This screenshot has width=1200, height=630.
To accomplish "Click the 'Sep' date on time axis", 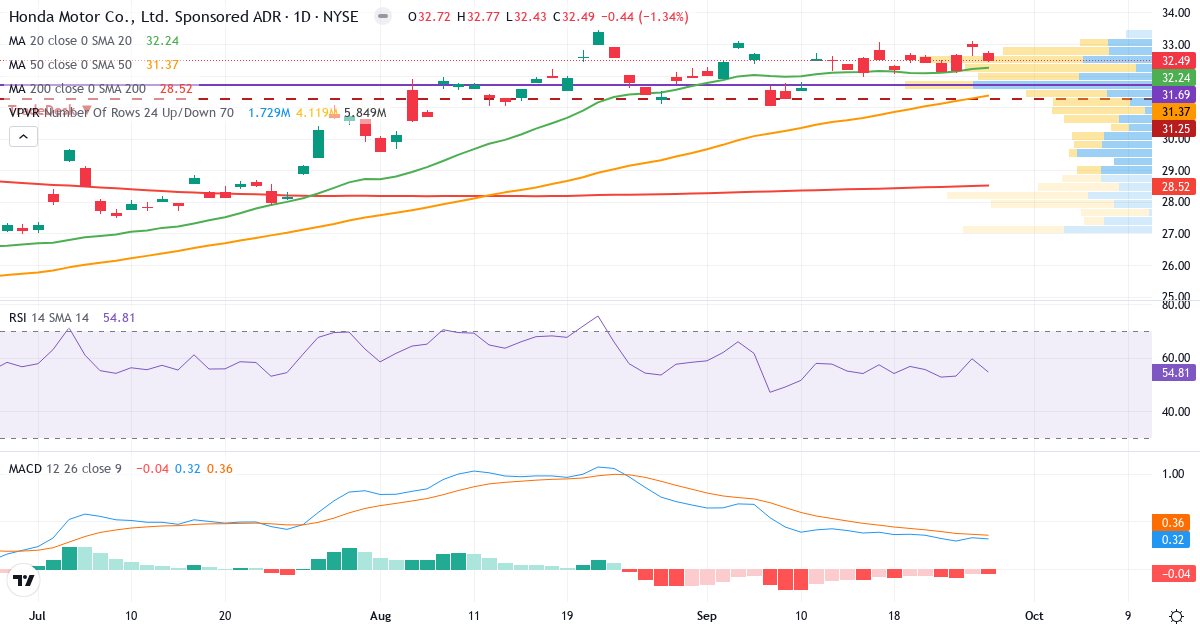I will click(707, 616).
